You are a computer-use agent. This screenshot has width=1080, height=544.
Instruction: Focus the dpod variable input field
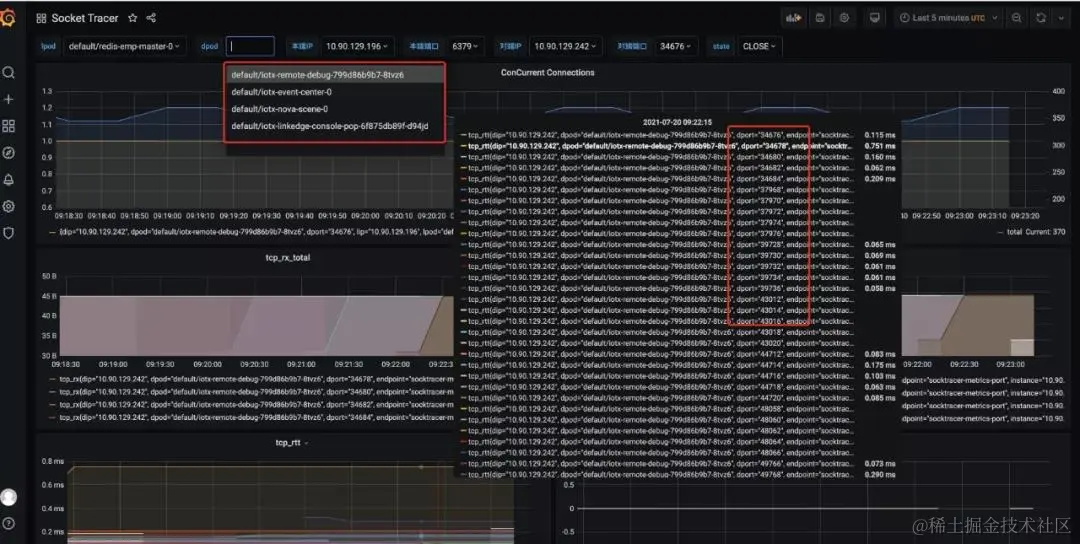click(250, 46)
